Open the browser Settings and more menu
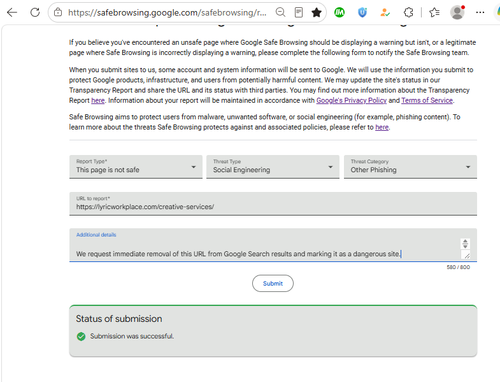Viewport: 500px width, 382px height. [480, 13]
